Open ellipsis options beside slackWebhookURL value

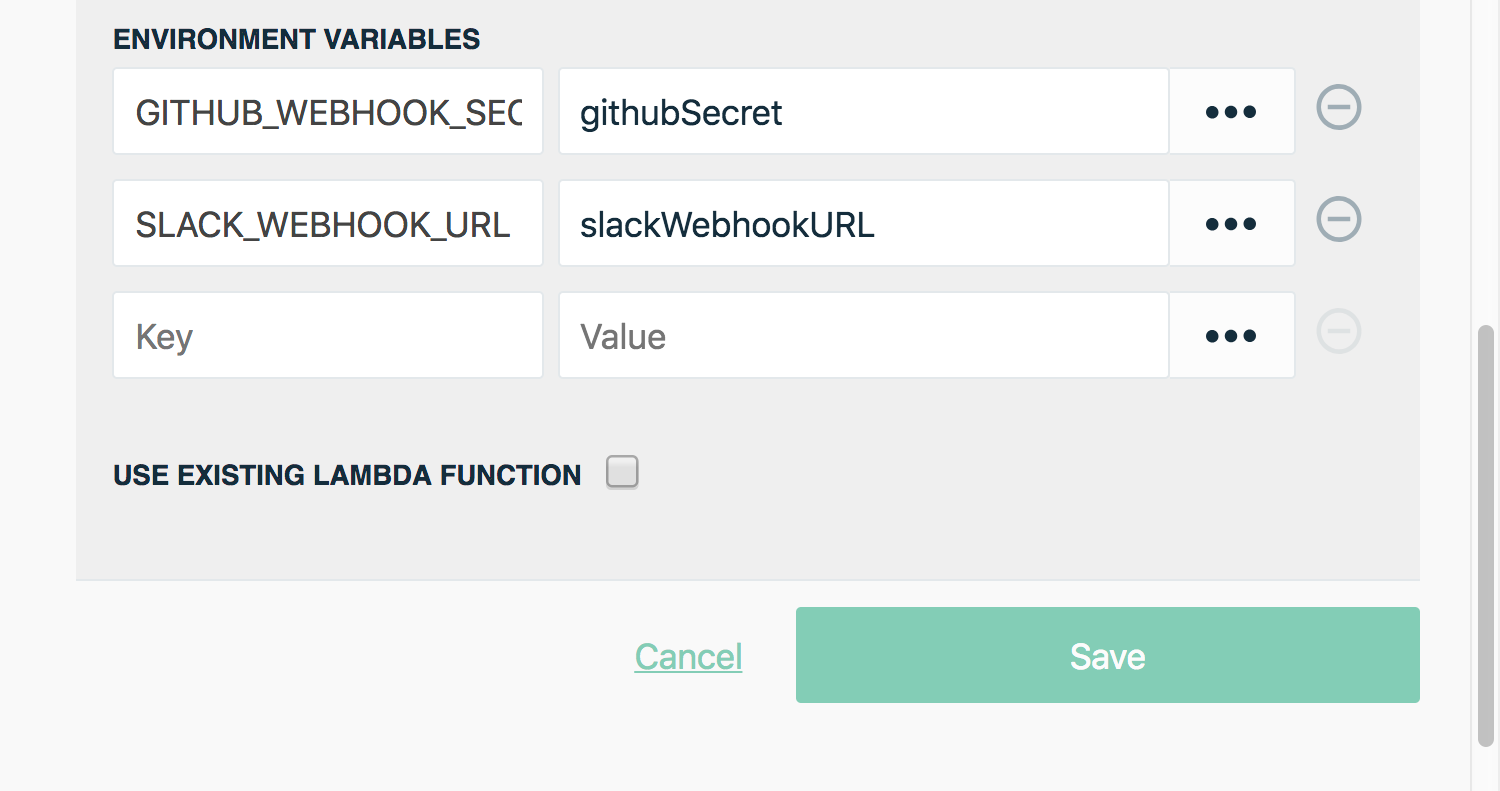[1231, 223]
